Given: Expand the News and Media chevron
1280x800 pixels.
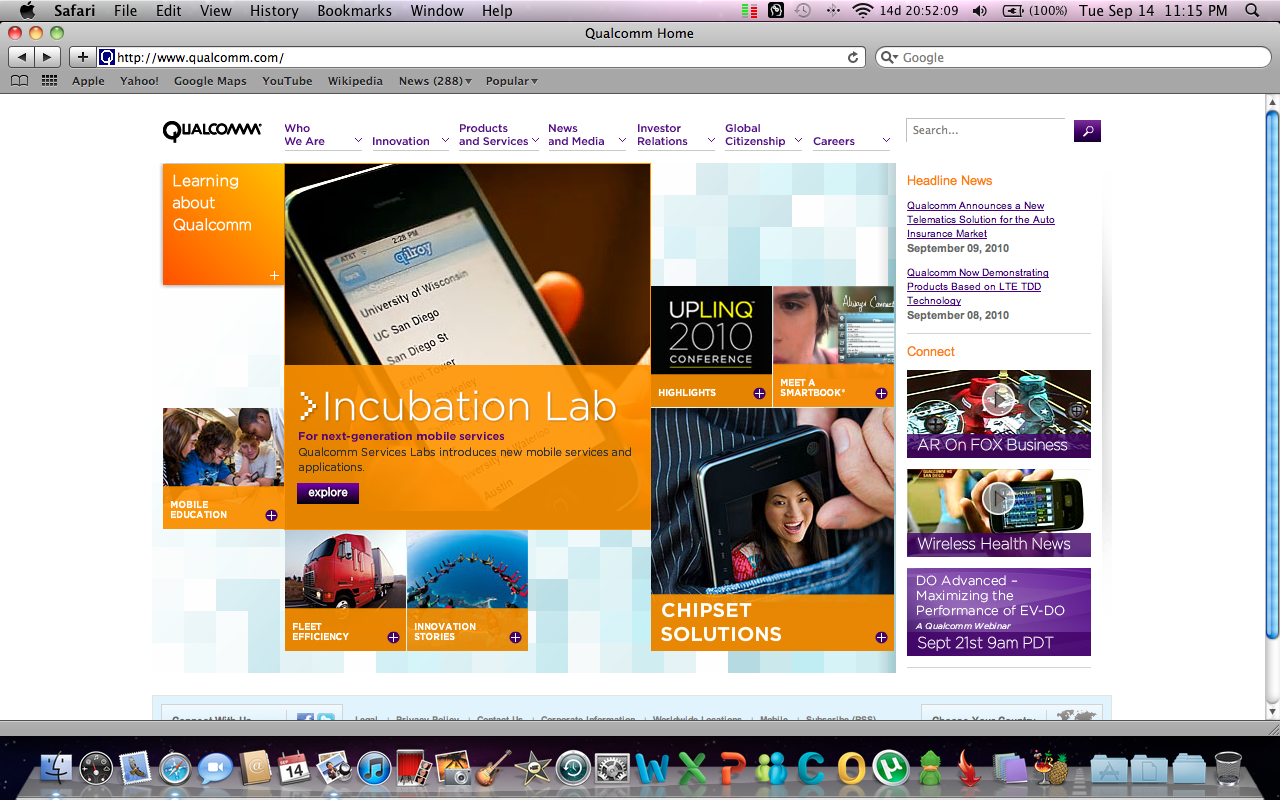Looking at the screenshot, I should (x=621, y=141).
